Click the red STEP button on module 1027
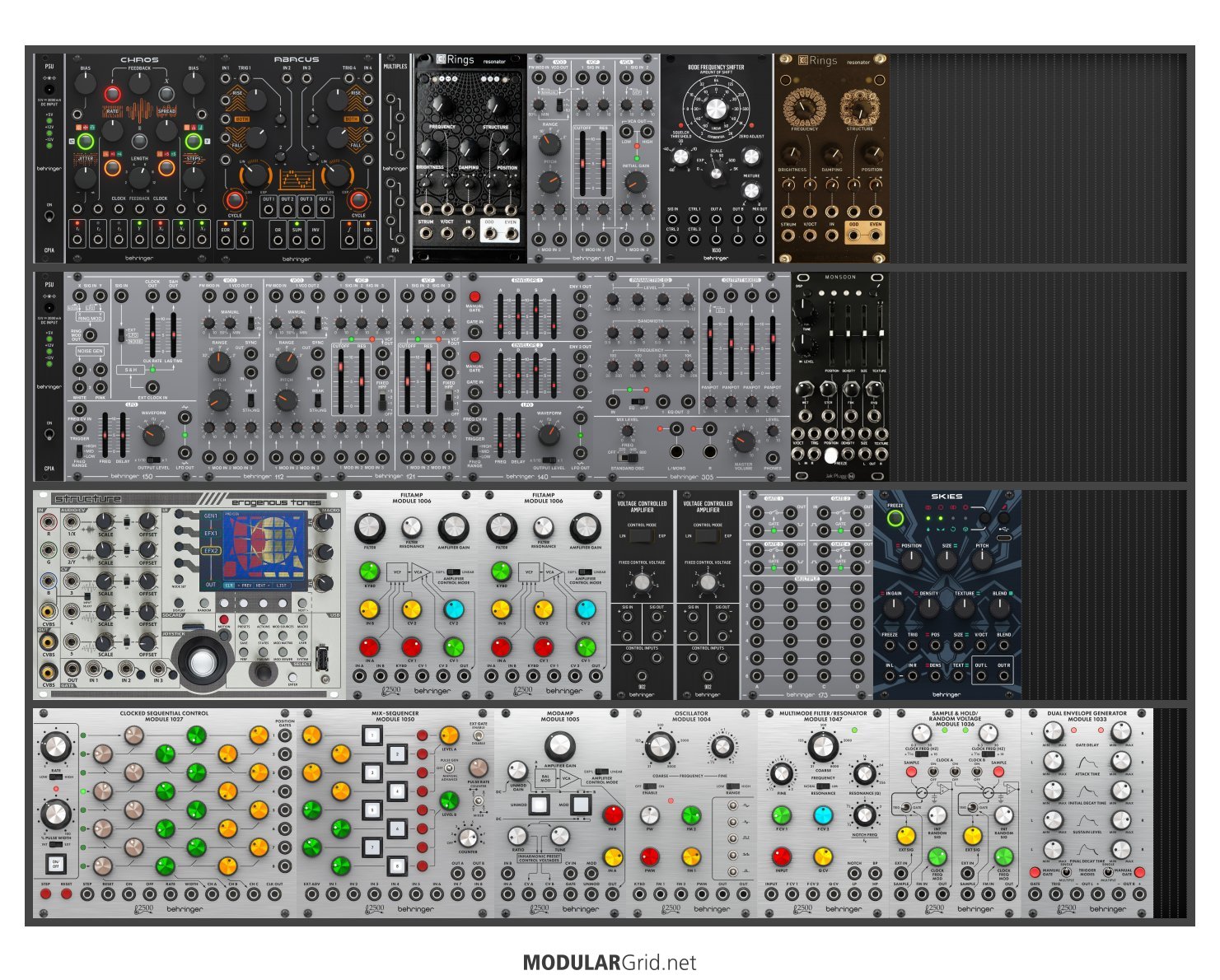The image size is (1220, 980). click(x=45, y=894)
